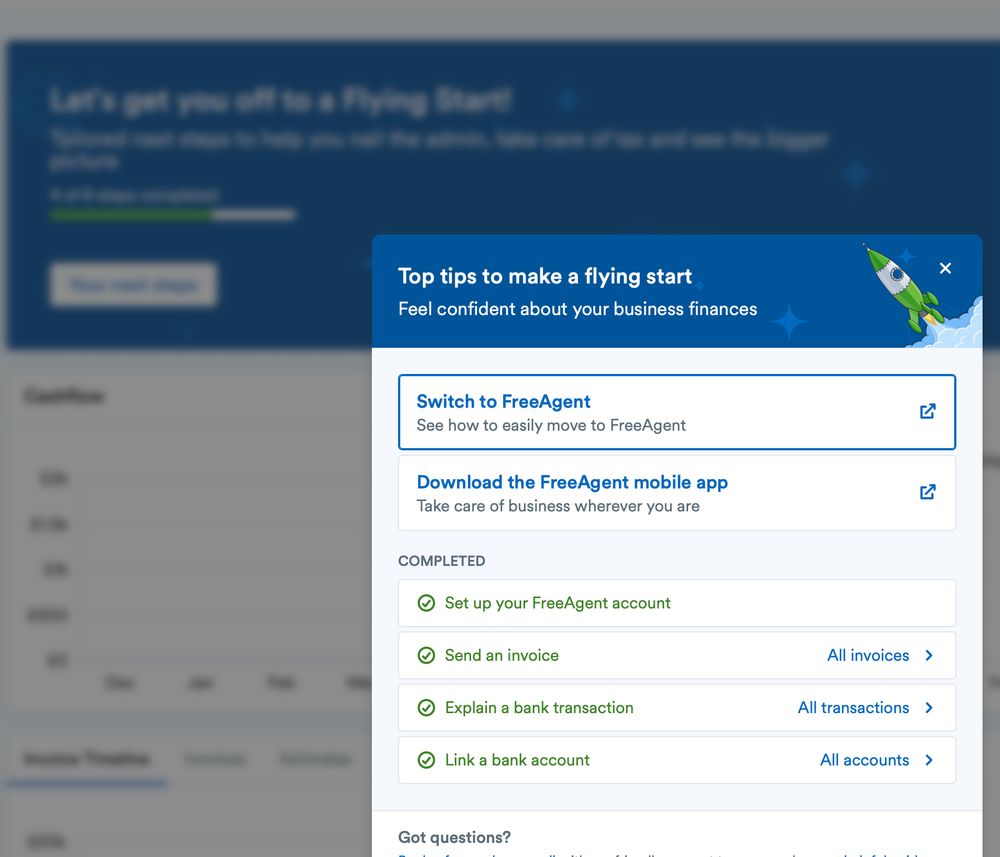1000x857 pixels.
Task: Select the Explain a bank transaction step
Action: (x=677, y=707)
